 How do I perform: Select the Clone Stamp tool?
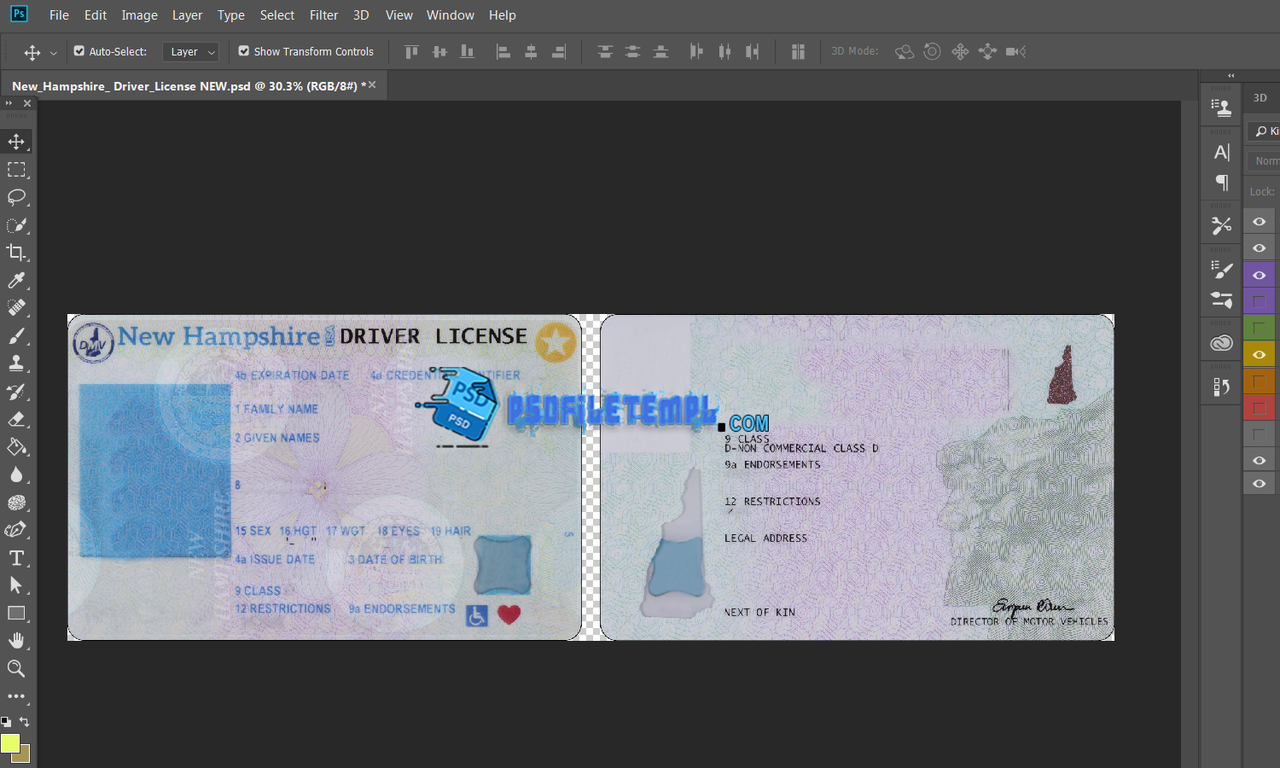click(x=16, y=363)
